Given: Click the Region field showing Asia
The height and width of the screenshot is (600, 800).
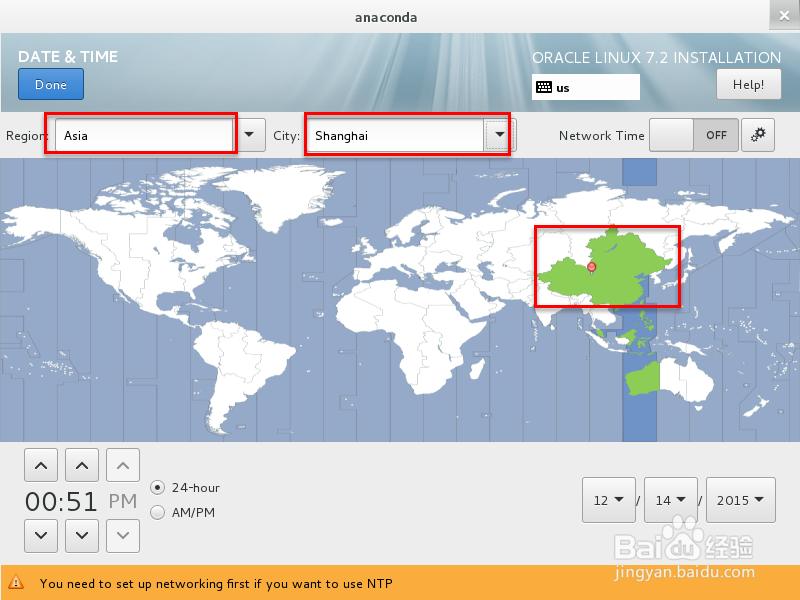Looking at the screenshot, I should (x=145, y=135).
